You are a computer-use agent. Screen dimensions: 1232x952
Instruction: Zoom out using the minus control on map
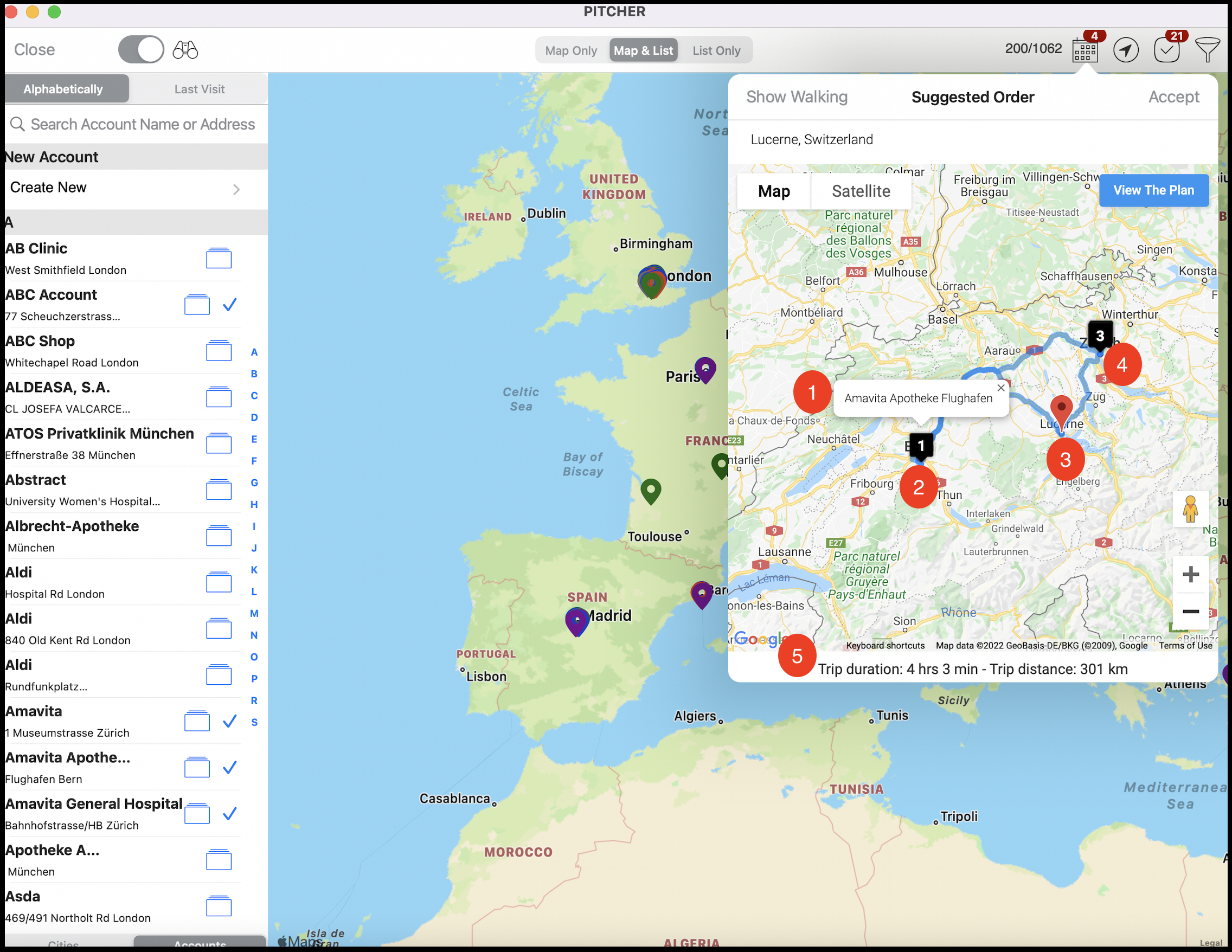click(x=1191, y=613)
